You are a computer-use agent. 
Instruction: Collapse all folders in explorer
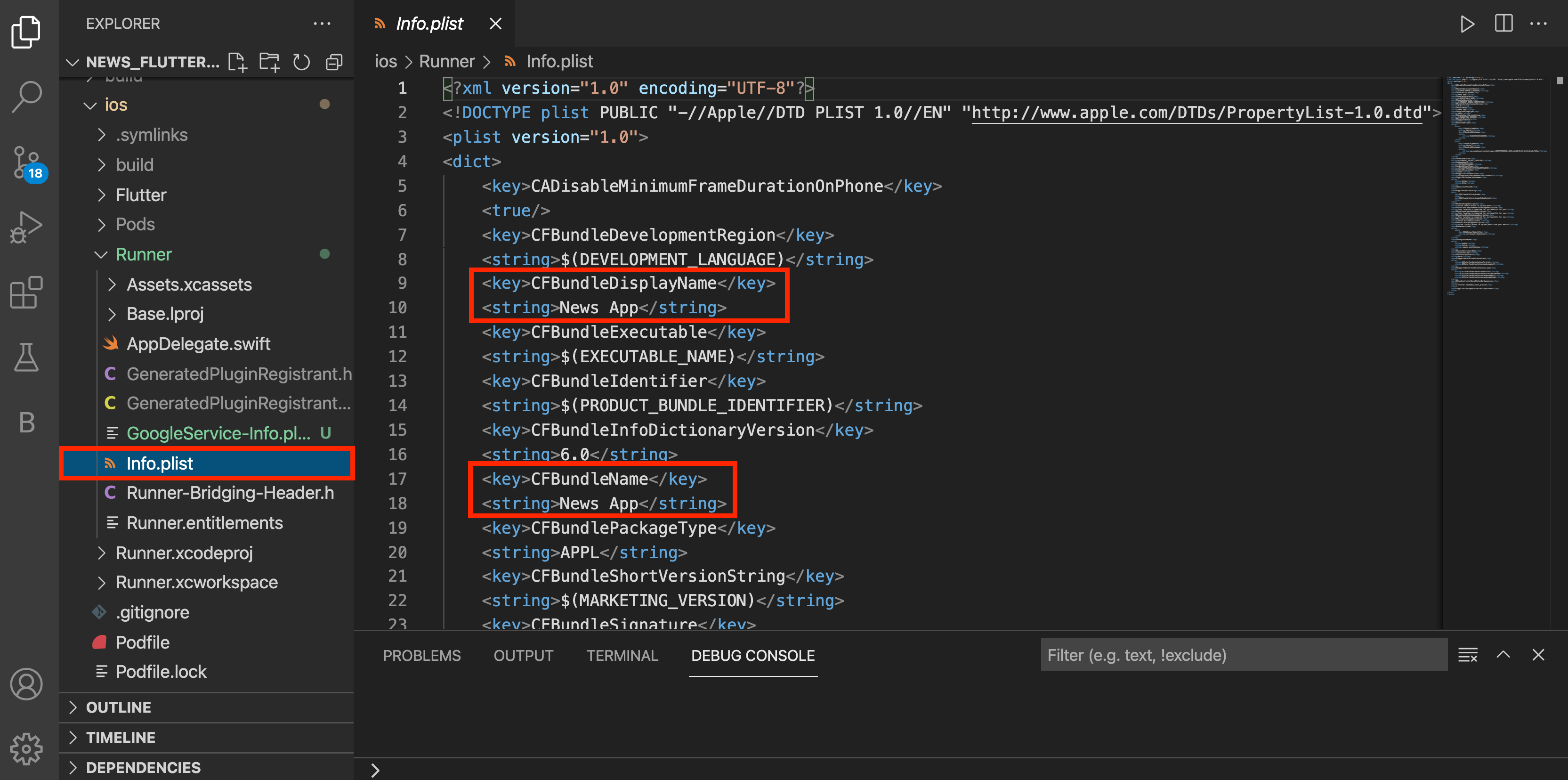pos(334,62)
